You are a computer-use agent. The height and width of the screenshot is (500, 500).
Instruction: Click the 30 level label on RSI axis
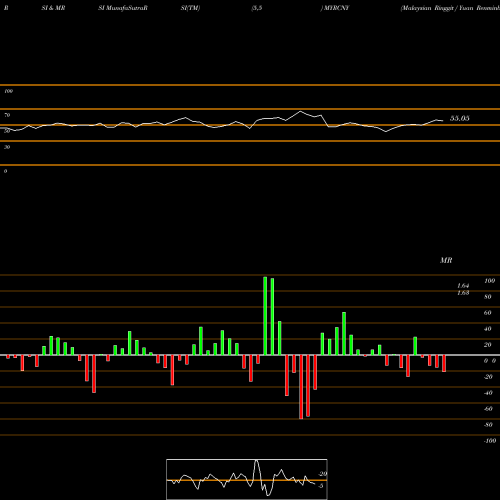click(x=7, y=147)
